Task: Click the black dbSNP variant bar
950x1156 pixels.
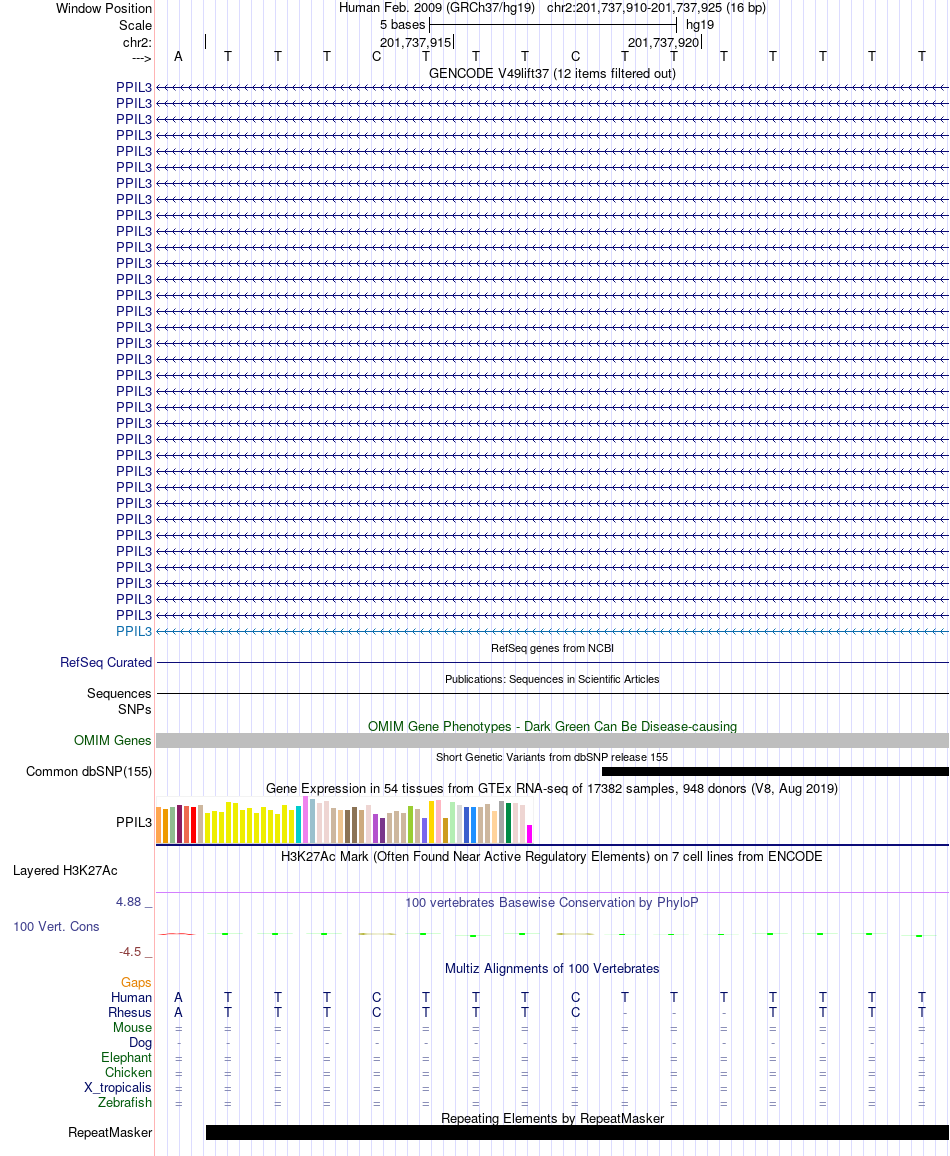Action: 775,772
